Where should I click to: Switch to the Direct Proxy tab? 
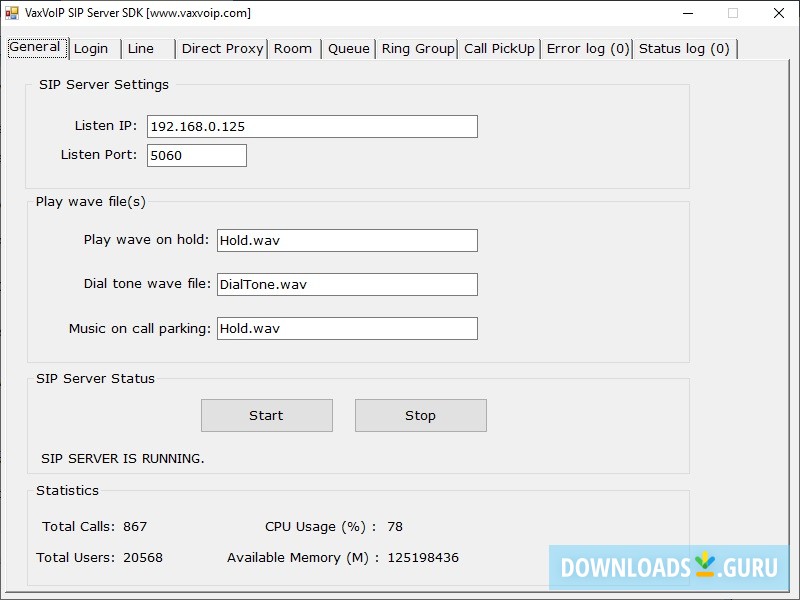pyautogui.click(x=221, y=49)
